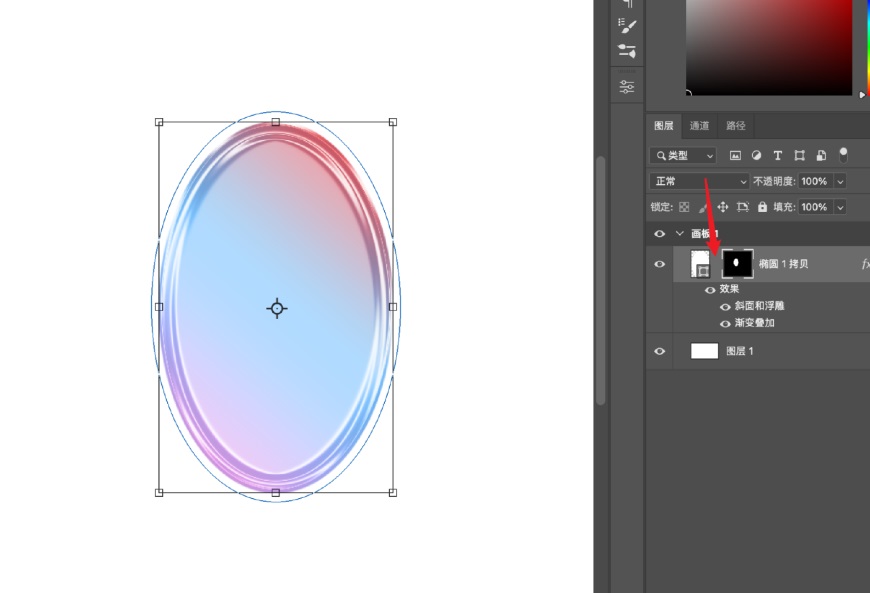Open the Adjustments sliders panel icon

pos(627,87)
